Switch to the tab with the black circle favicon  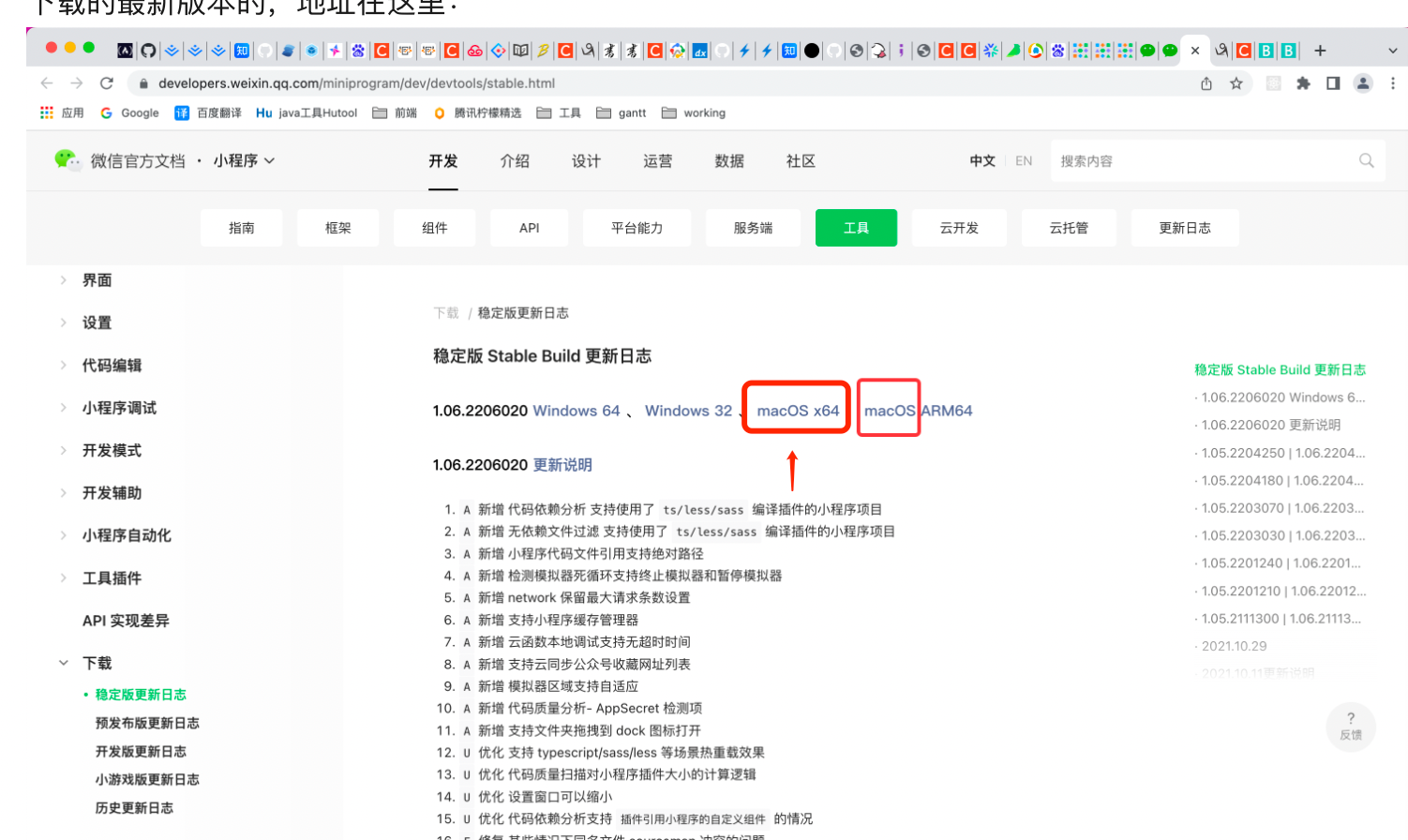click(x=812, y=51)
